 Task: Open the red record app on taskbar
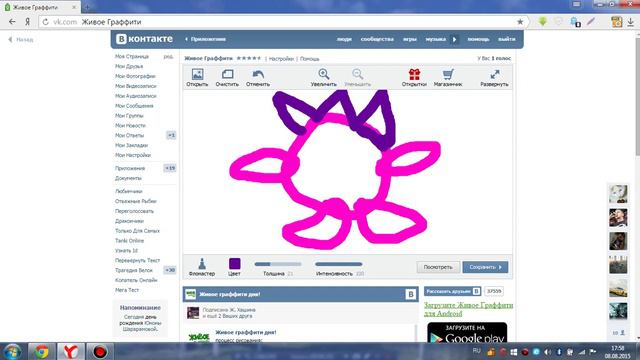pyautogui.click(x=100, y=351)
